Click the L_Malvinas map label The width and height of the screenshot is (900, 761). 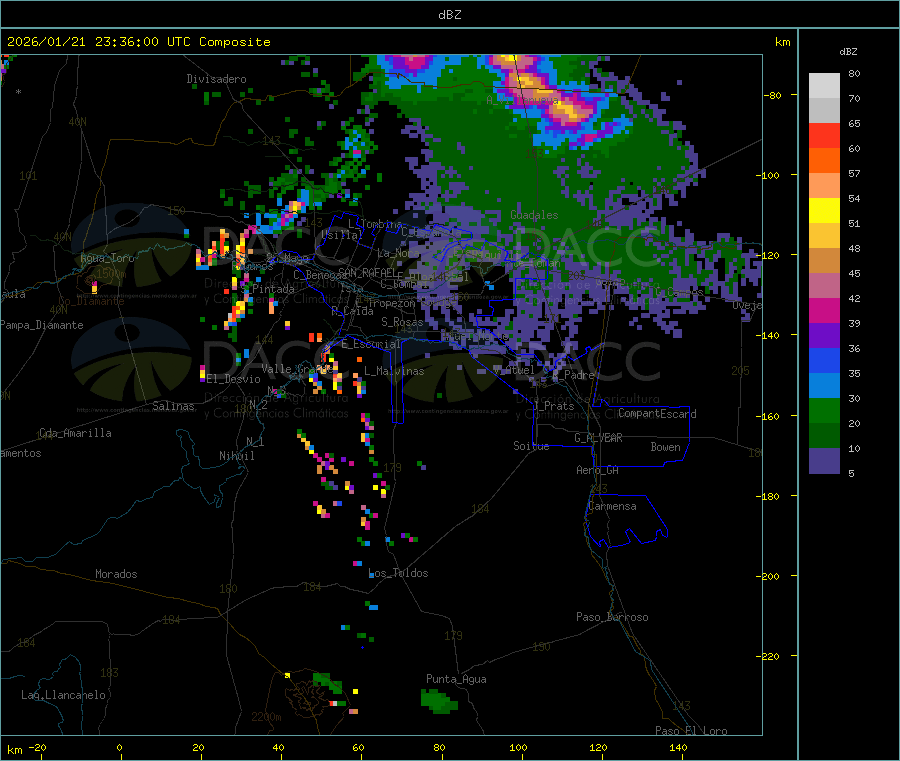(394, 371)
